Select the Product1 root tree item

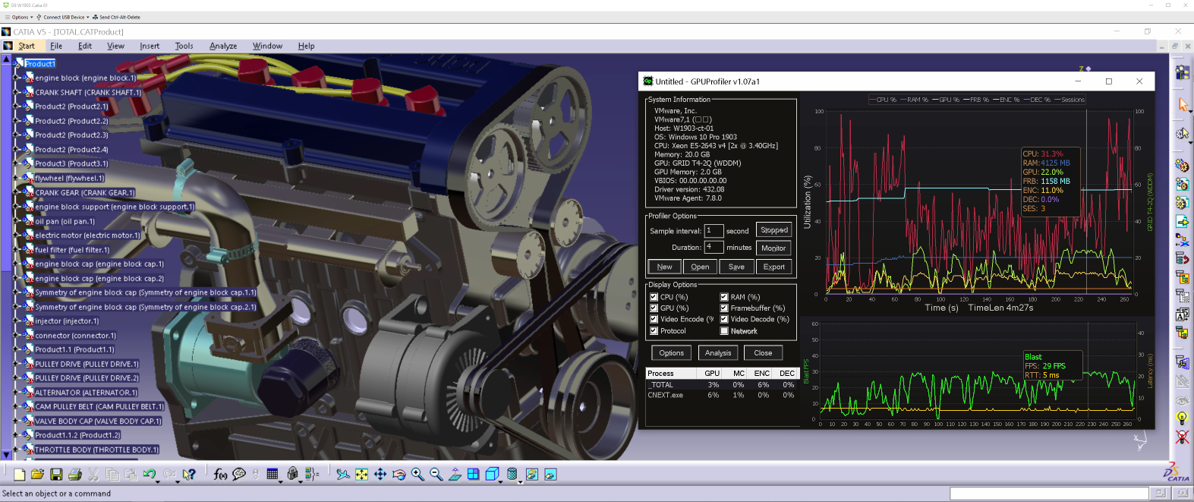[40, 64]
